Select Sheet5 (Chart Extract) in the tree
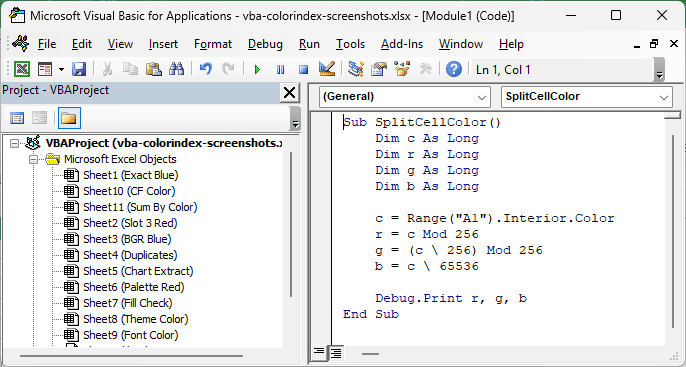Screen dimensions: 686x367 click(x=138, y=271)
